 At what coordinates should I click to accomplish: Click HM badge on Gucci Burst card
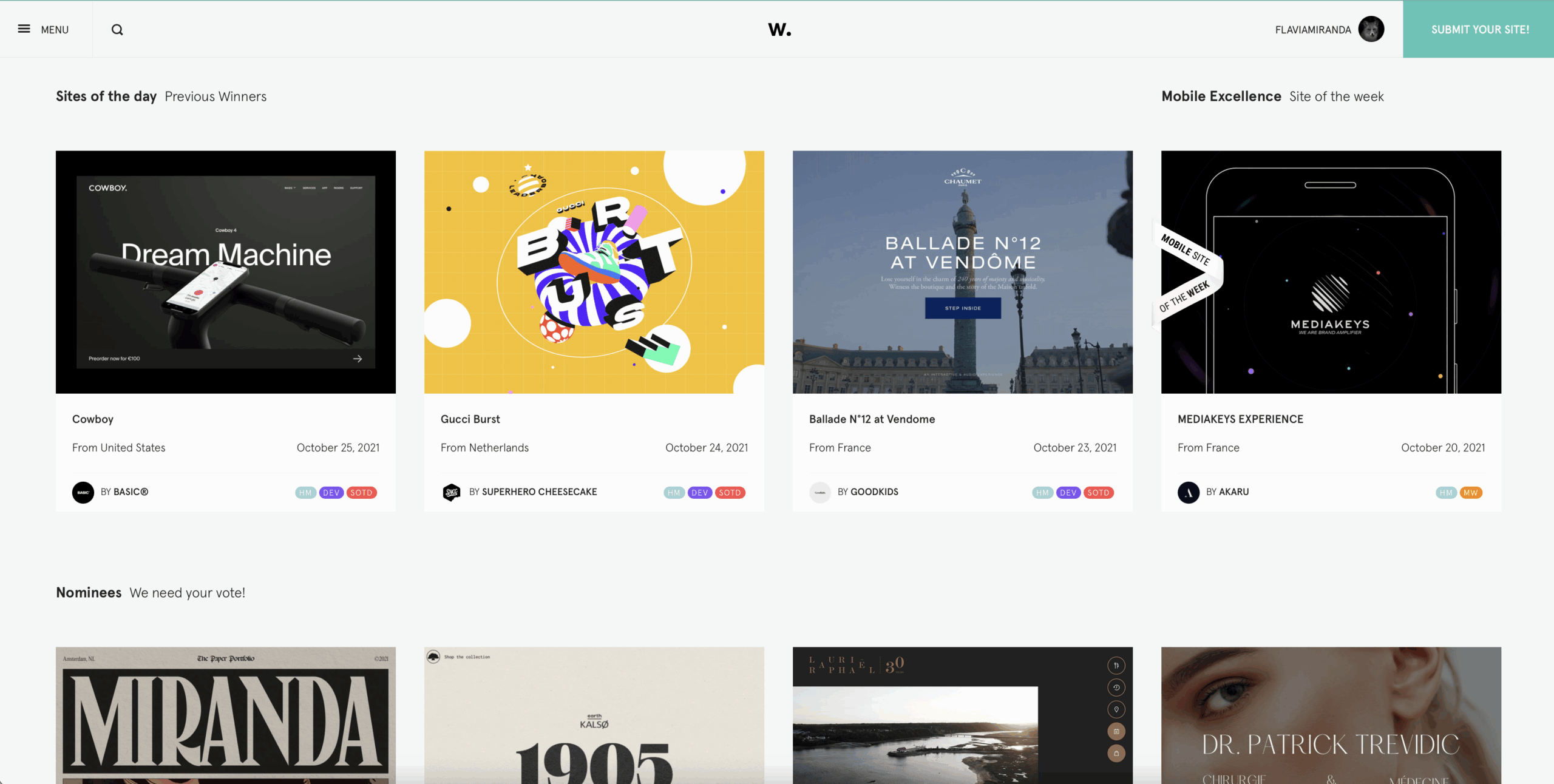(674, 493)
